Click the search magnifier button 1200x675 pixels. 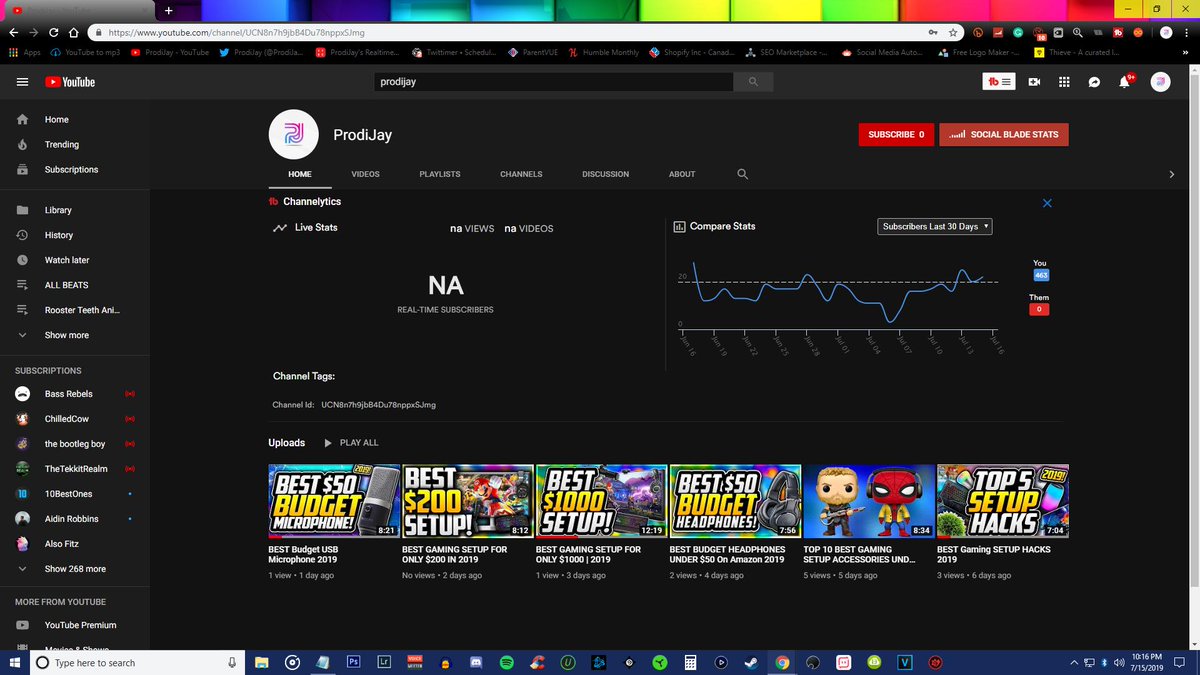pos(753,82)
